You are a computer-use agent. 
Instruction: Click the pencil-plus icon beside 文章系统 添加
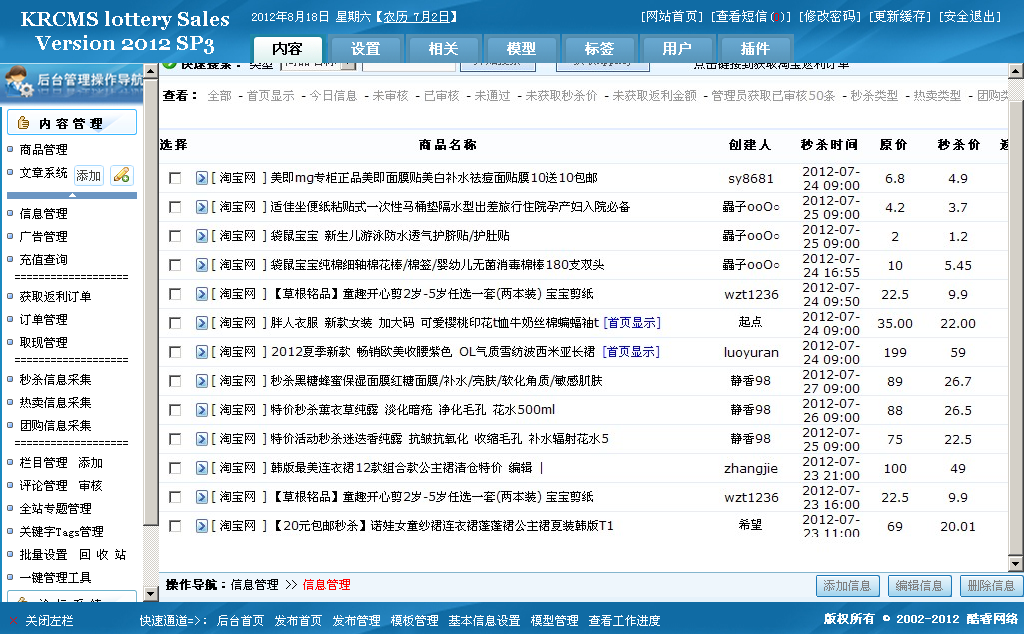(x=121, y=175)
